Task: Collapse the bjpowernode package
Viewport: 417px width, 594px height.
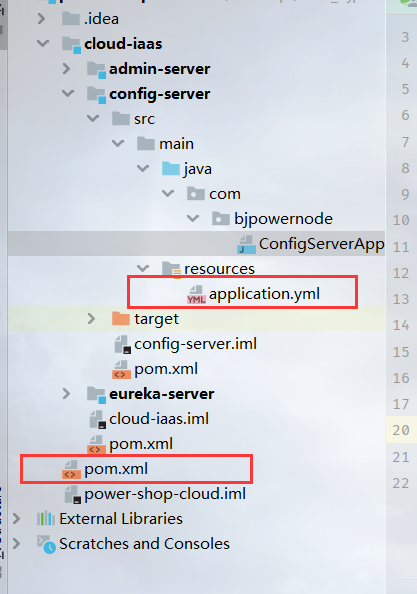Action: click(x=193, y=218)
